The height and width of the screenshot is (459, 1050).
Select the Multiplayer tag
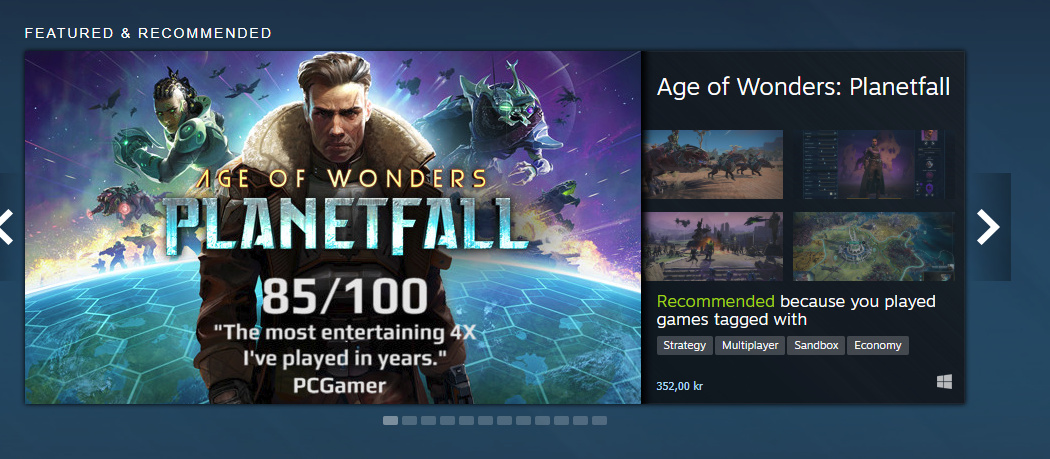coord(749,346)
